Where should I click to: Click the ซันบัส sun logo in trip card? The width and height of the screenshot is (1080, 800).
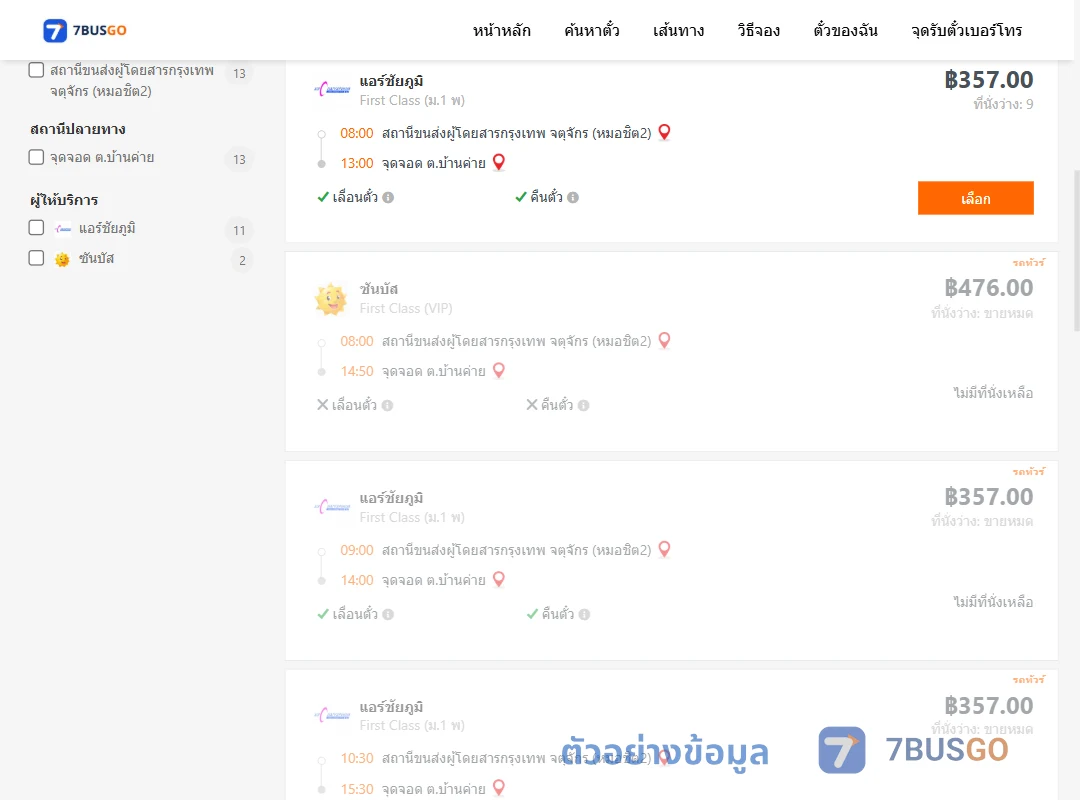point(331,299)
